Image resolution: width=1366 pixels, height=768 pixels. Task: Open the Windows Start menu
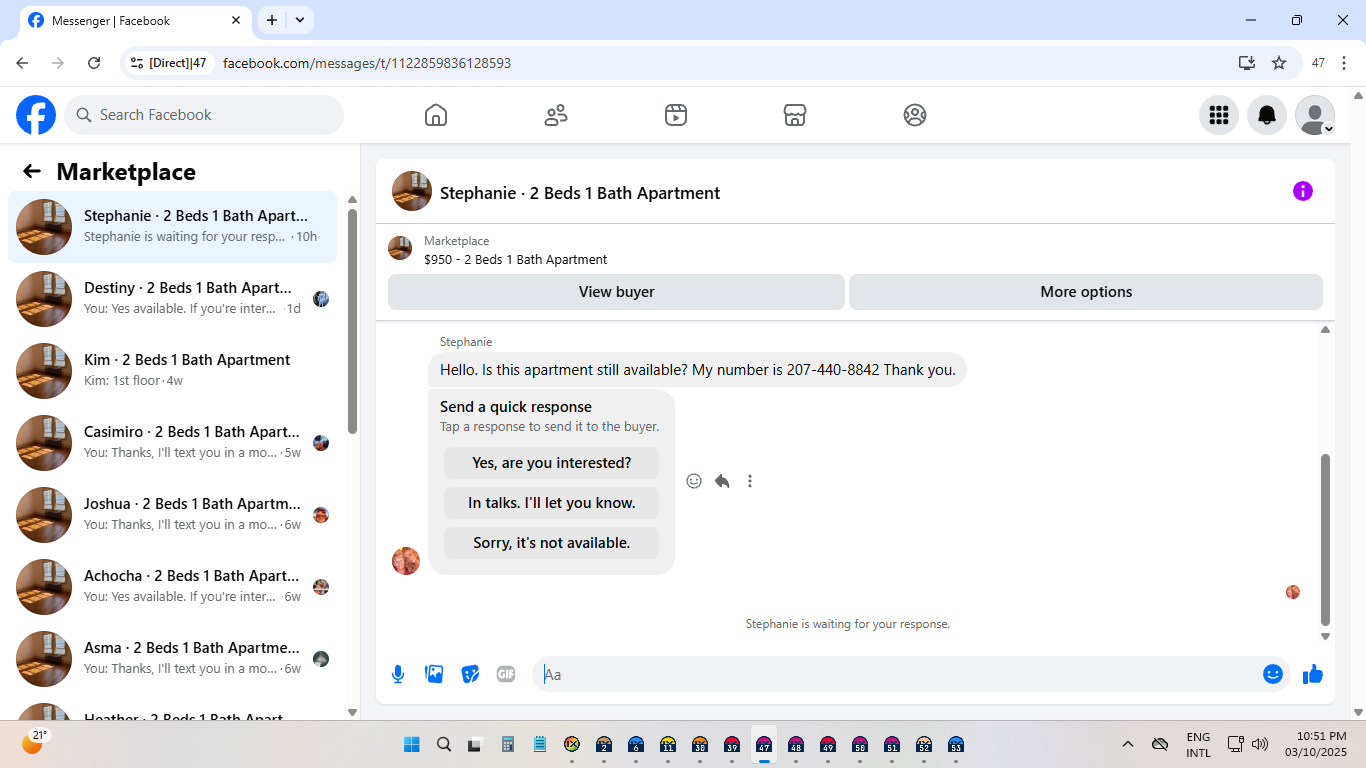[412, 745]
